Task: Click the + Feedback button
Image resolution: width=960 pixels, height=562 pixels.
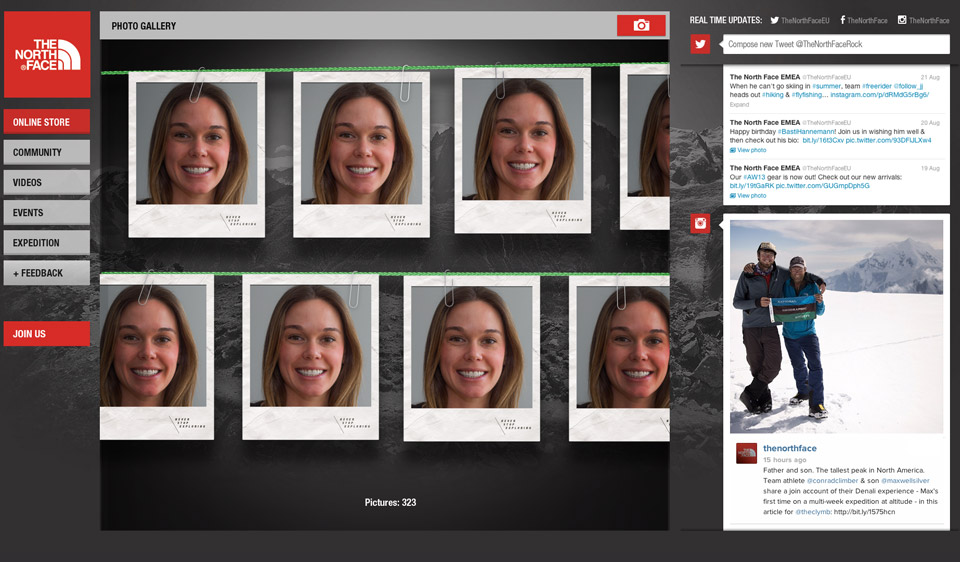Action: [x=47, y=273]
